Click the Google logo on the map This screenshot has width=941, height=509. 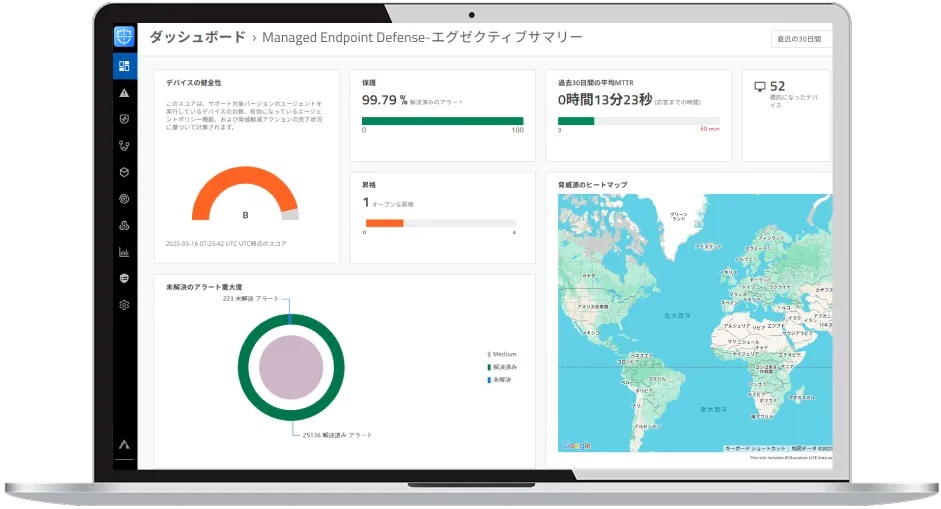tap(577, 445)
